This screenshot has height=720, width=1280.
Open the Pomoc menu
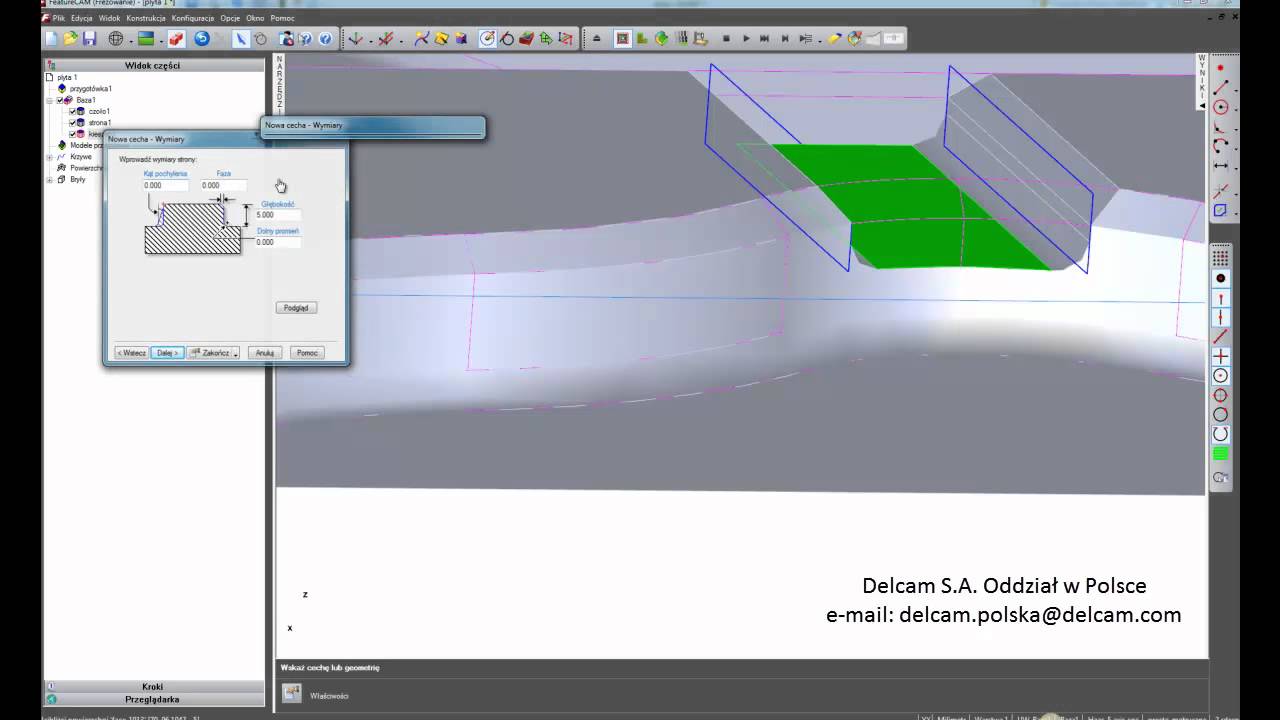click(282, 18)
